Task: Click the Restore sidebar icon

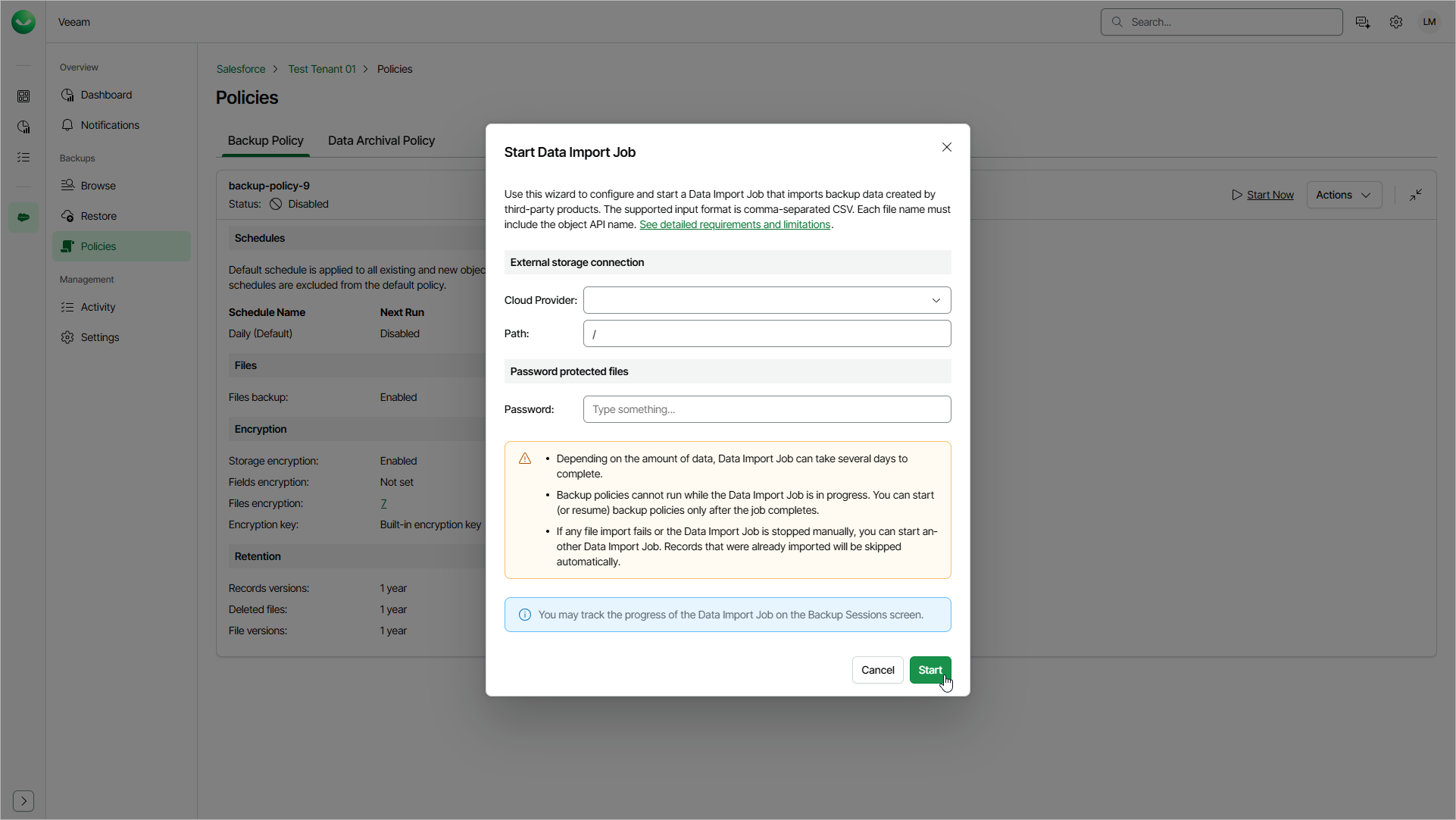Action: (x=67, y=216)
